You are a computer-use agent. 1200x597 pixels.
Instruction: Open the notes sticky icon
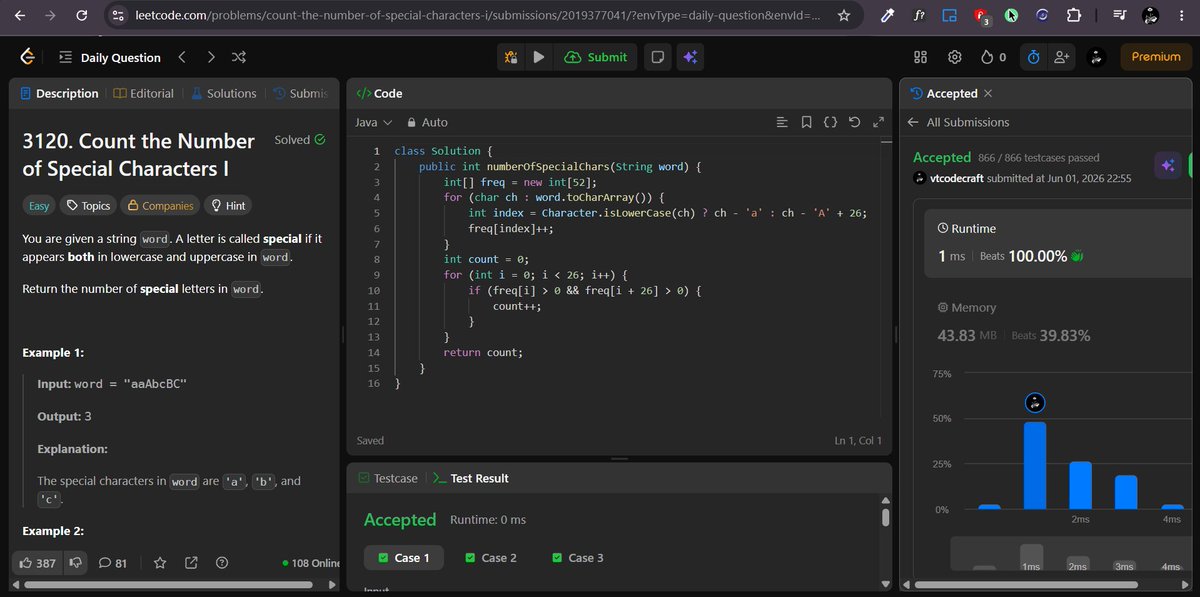click(657, 57)
